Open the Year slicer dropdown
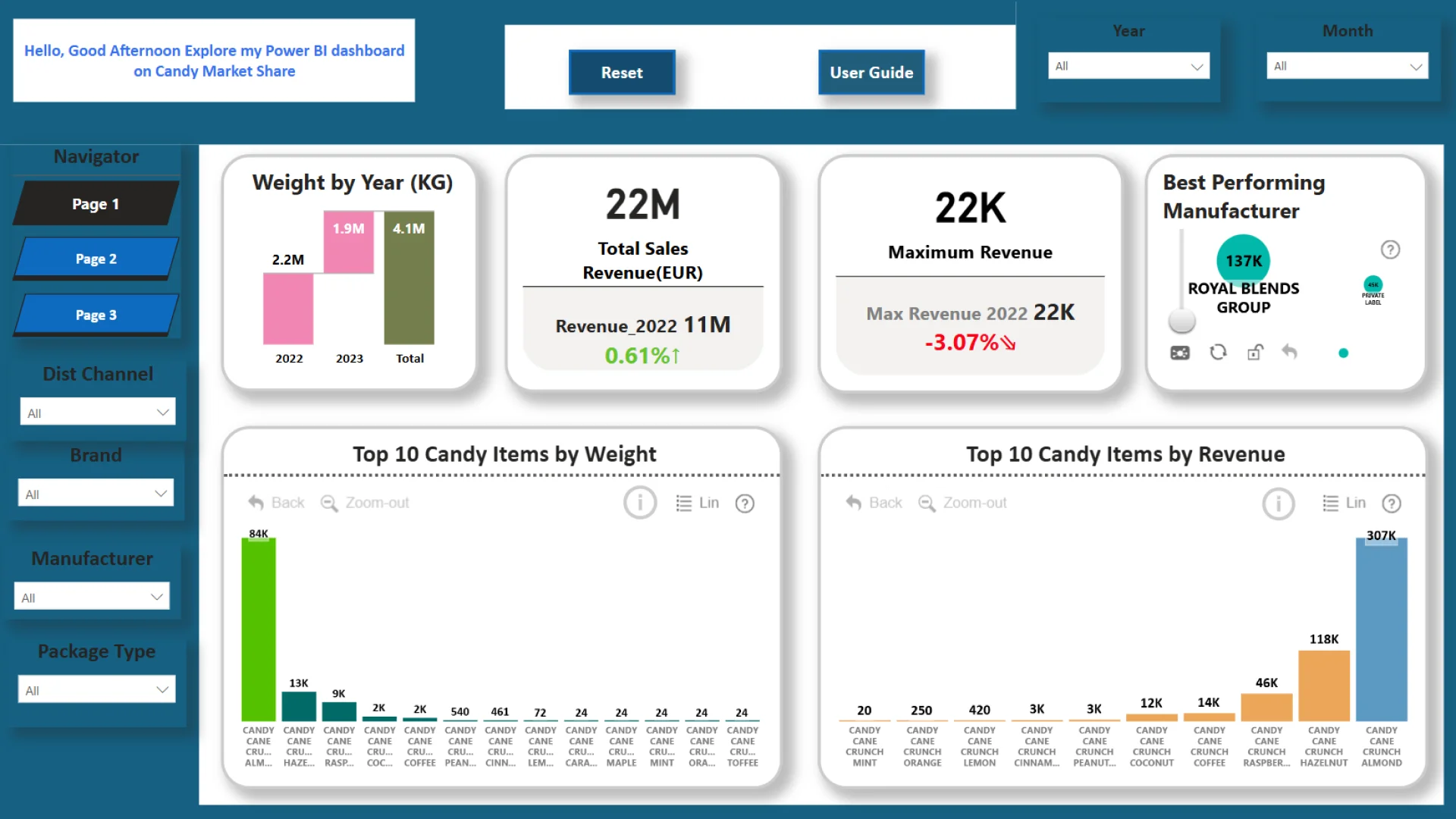1456x819 pixels. pyautogui.click(x=1128, y=66)
